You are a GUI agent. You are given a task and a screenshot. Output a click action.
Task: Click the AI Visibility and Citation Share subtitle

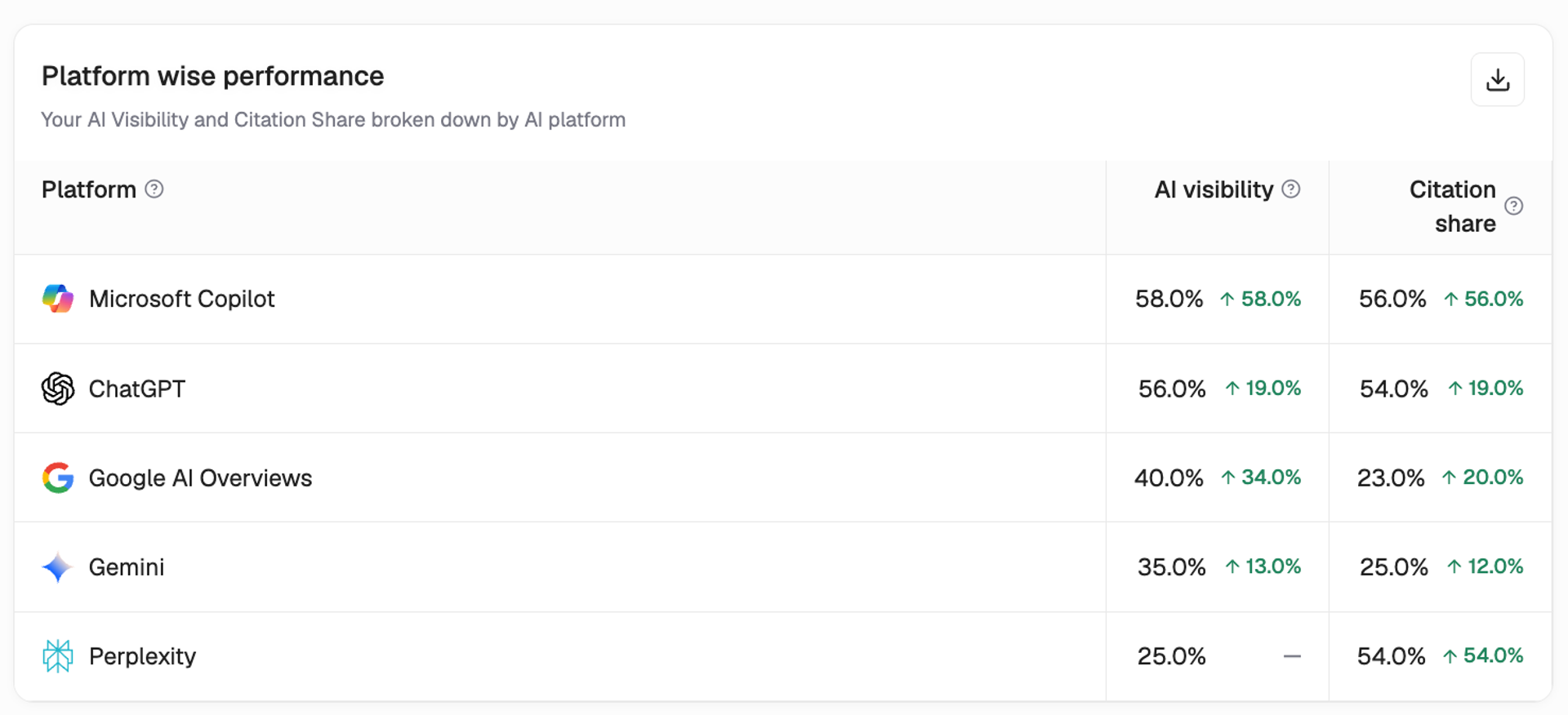(333, 120)
